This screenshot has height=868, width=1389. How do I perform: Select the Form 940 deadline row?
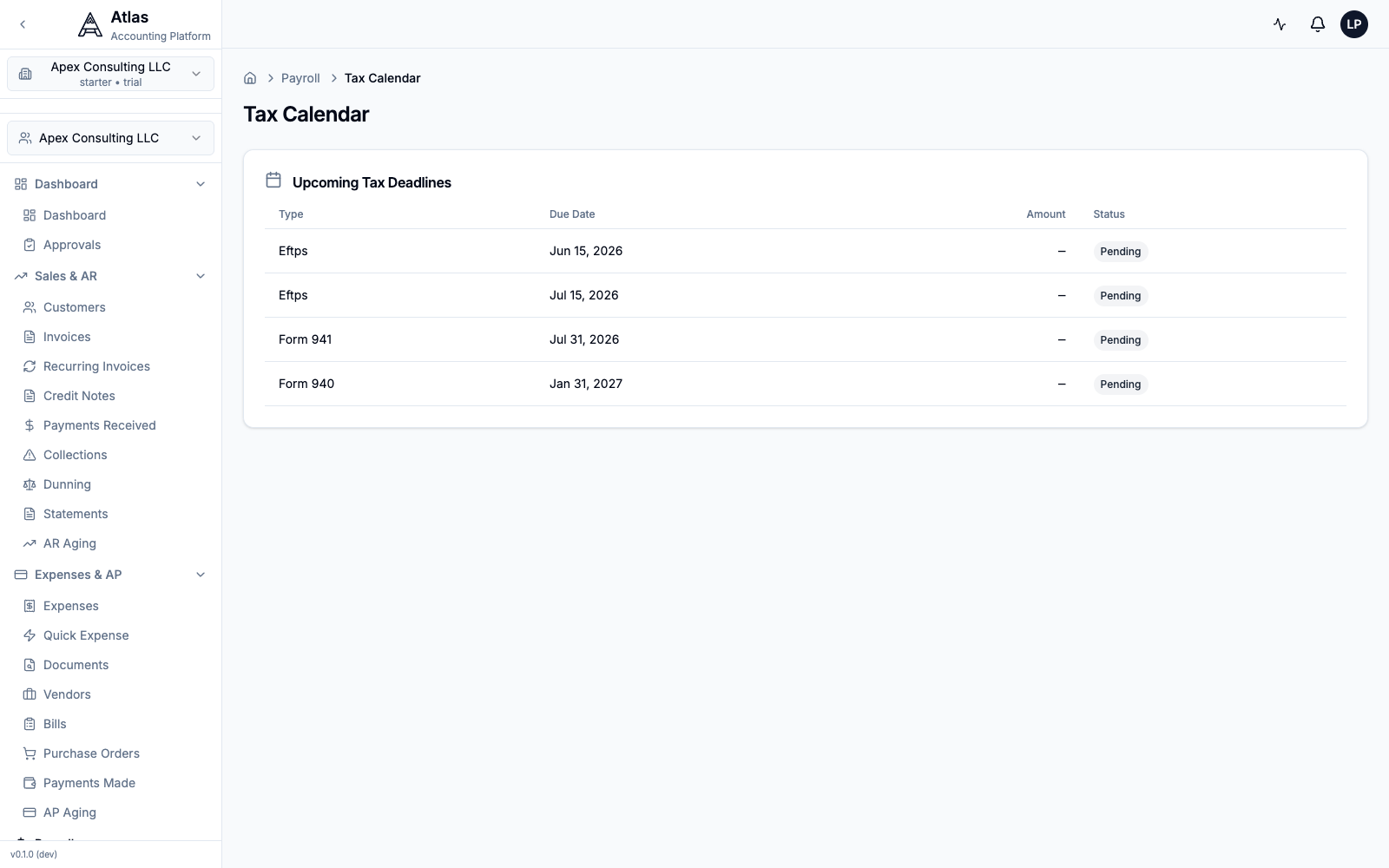pos(806,384)
